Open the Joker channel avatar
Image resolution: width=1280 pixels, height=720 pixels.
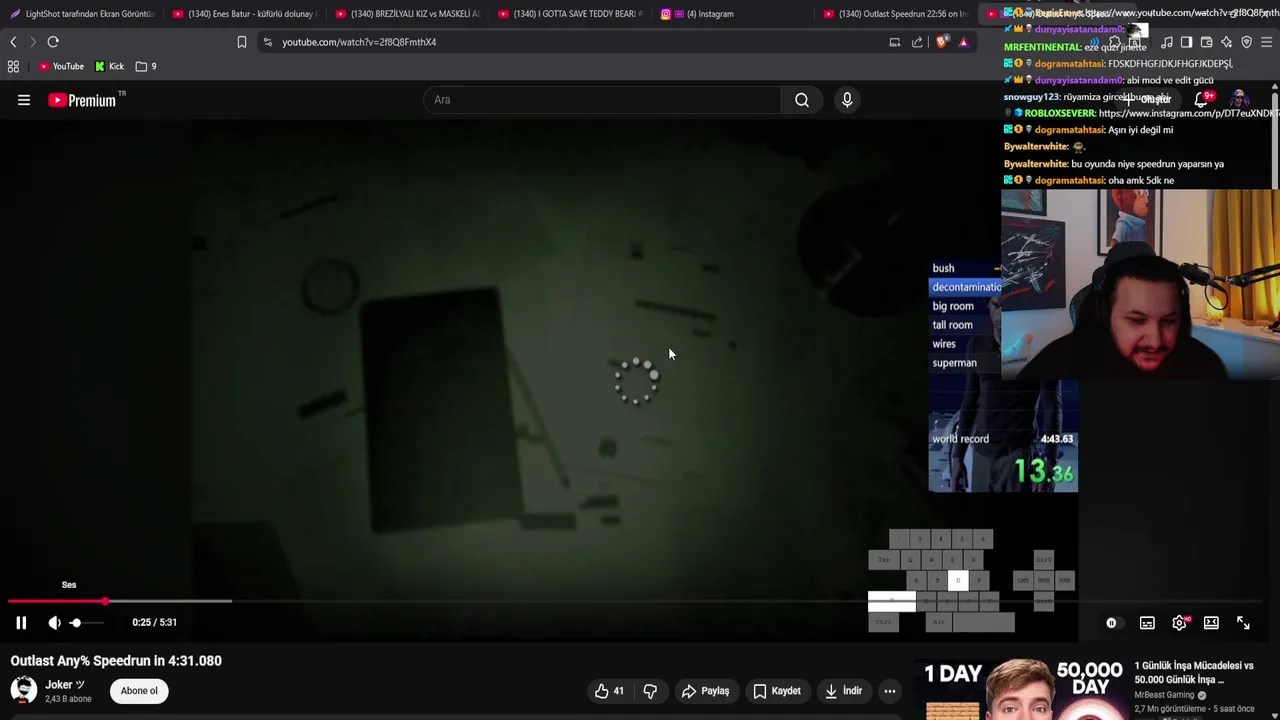(x=24, y=690)
